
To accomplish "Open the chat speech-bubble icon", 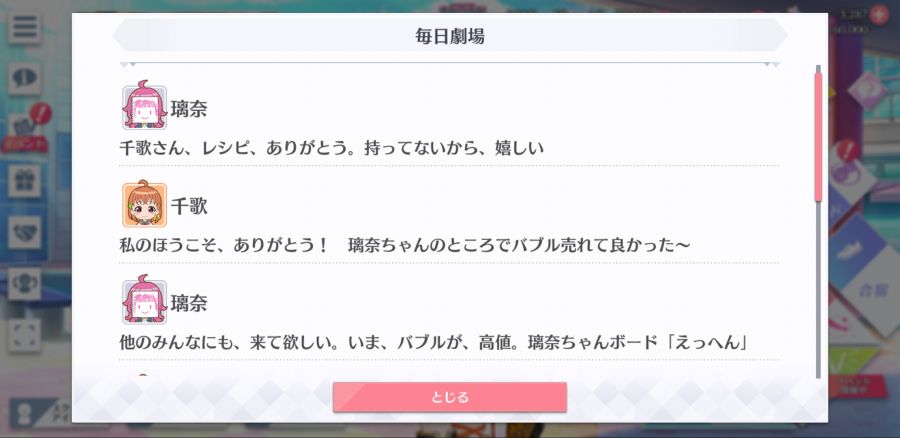I will [x=24, y=79].
